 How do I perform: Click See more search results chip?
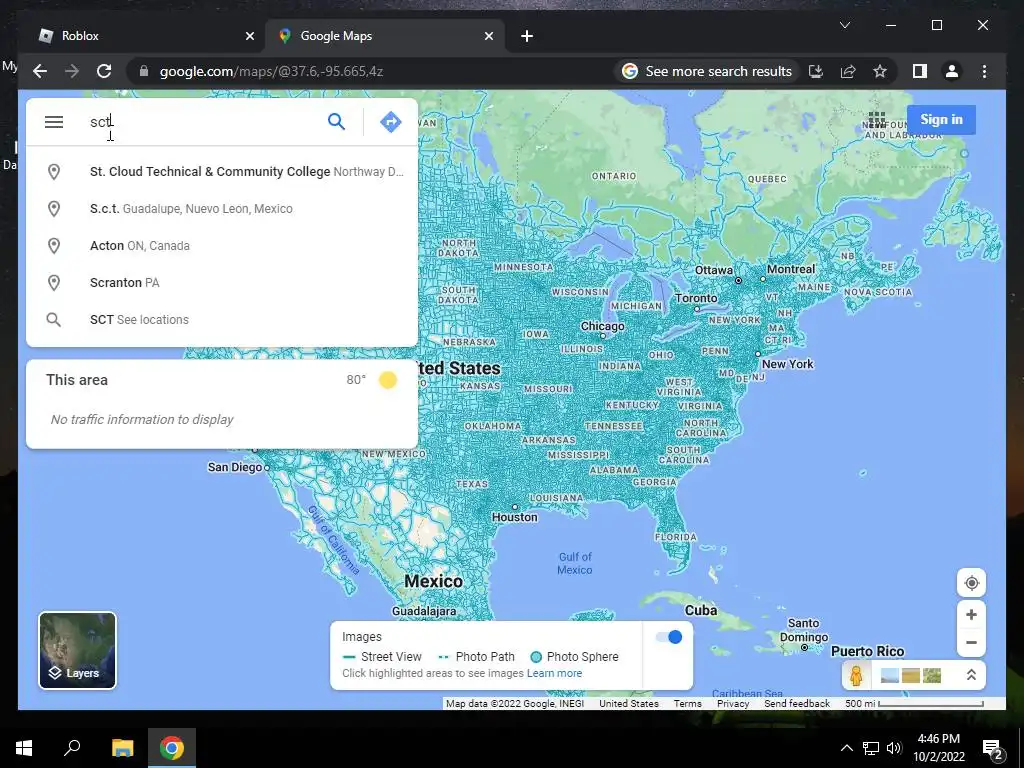click(x=707, y=71)
